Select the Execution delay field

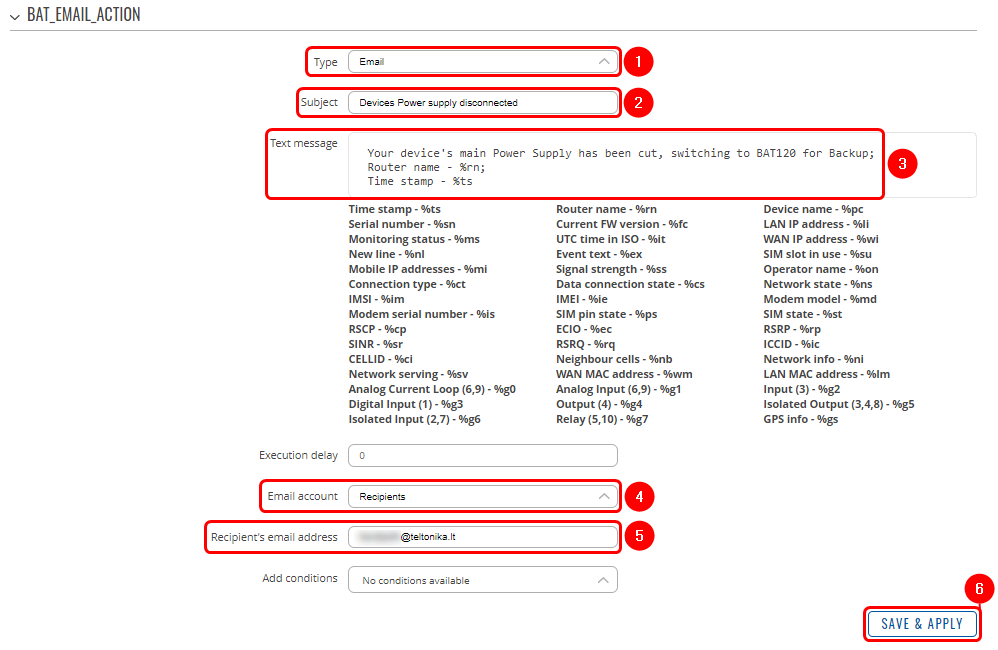(483, 455)
